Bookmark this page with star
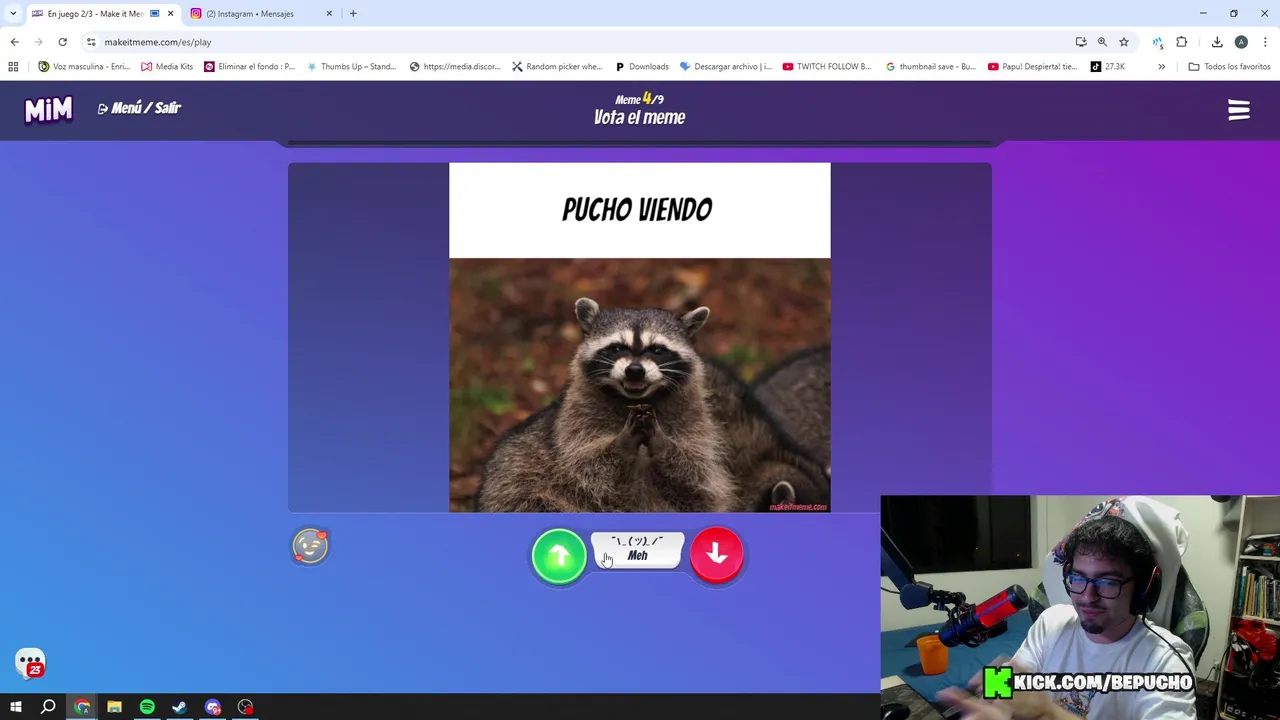This screenshot has width=1280, height=720. pos(1124,42)
